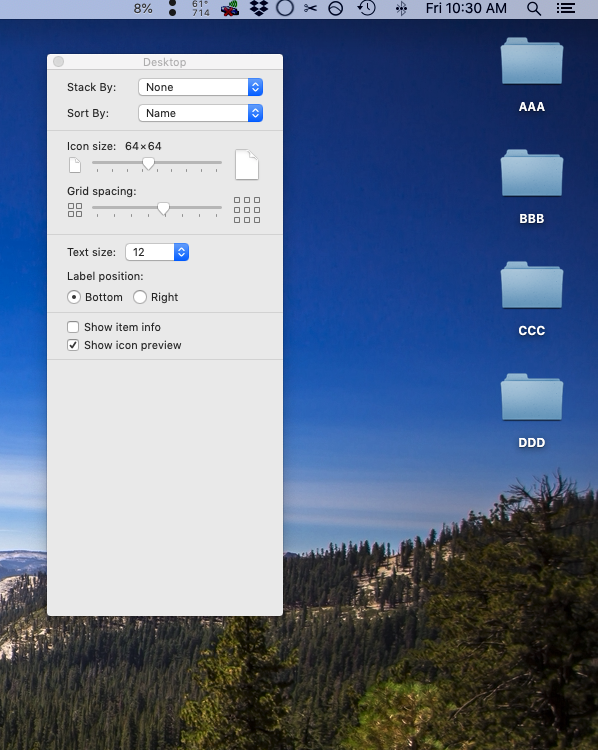Viewport: 598px width, 750px height.
Task: Enable Show item info checkbox
Action: [73, 327]
